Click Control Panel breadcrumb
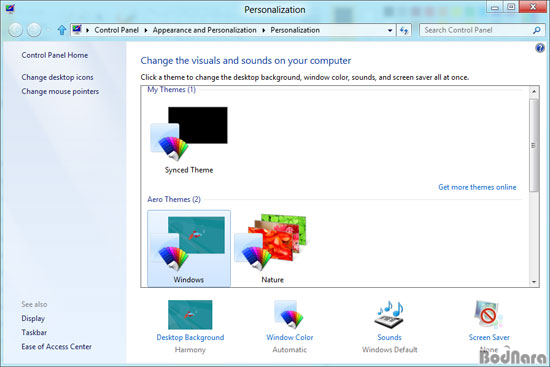This screenshot has width=550, height=367. 116,30
